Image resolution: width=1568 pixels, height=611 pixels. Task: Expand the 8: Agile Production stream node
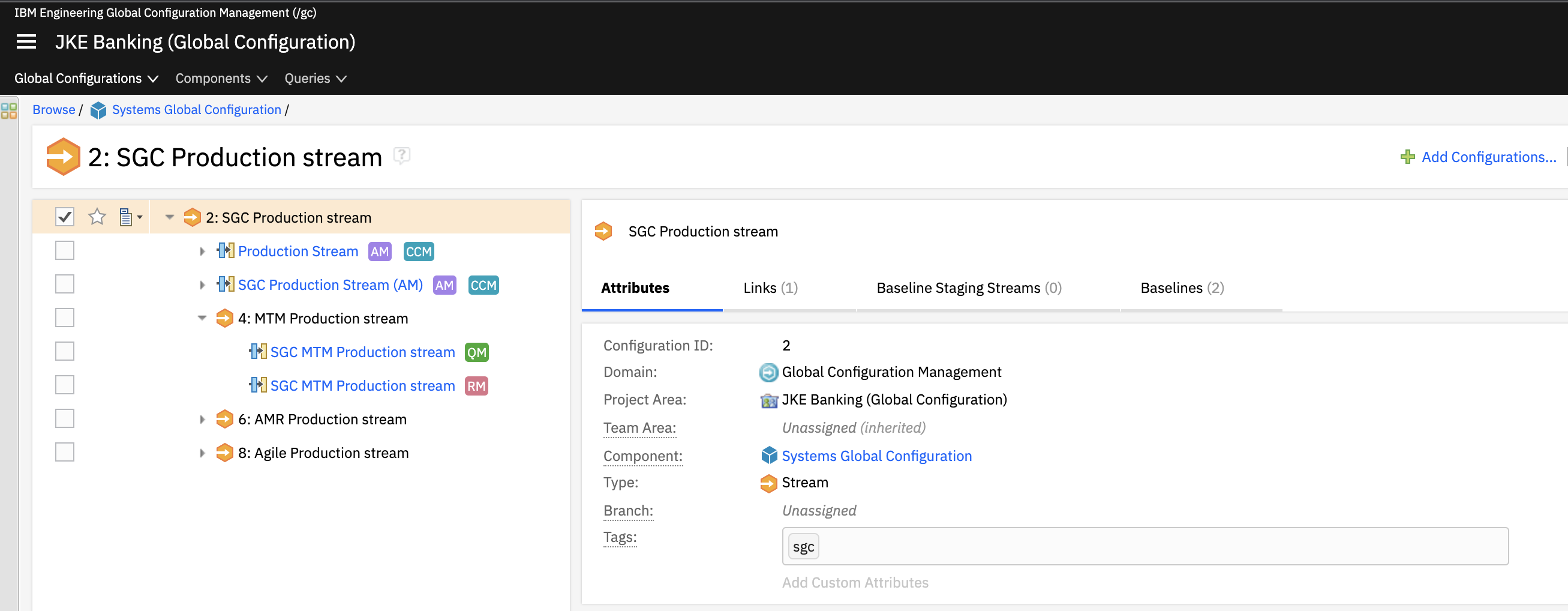click(202, 453)
